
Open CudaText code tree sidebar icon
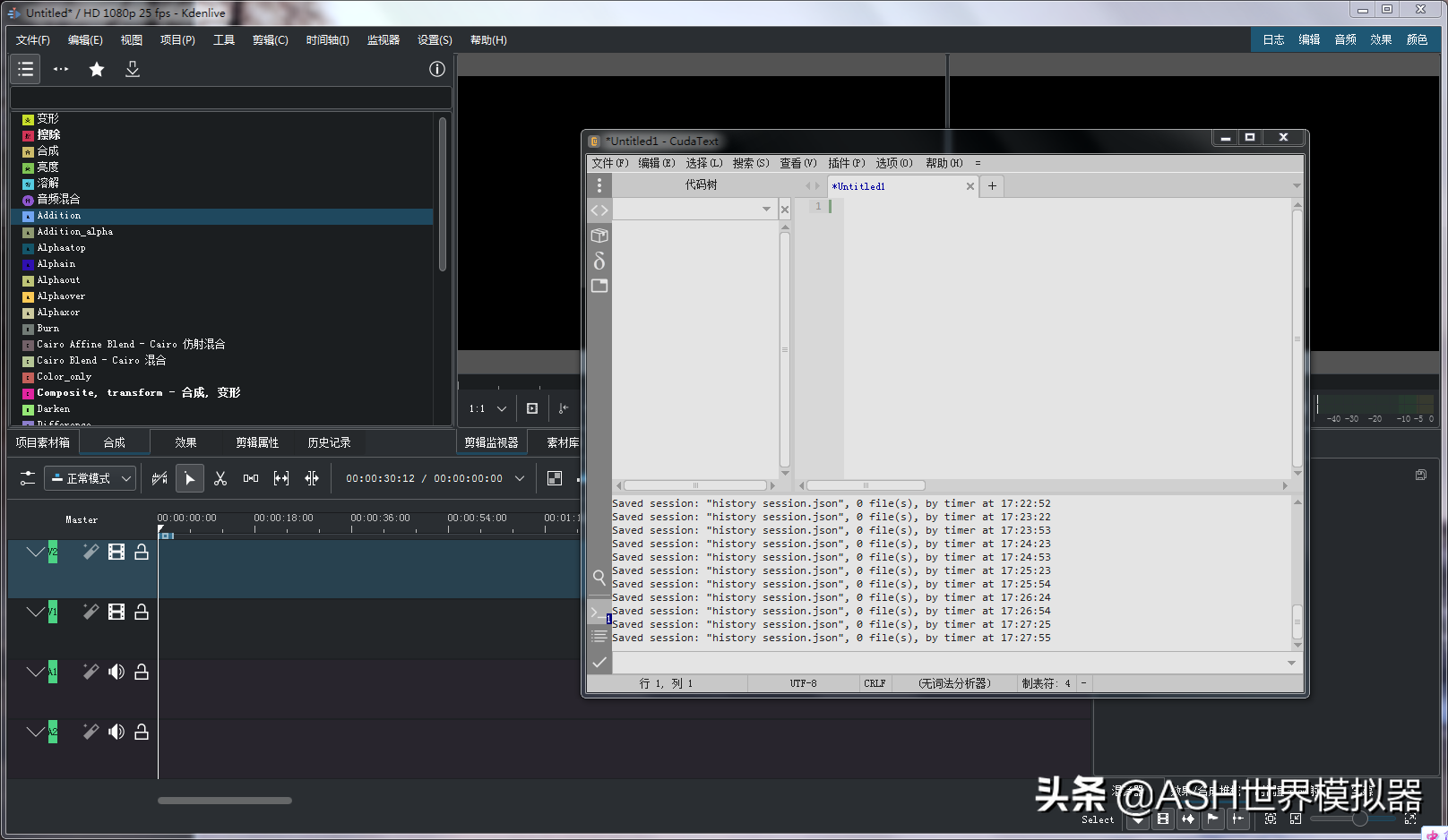click(x=599, y=210)
